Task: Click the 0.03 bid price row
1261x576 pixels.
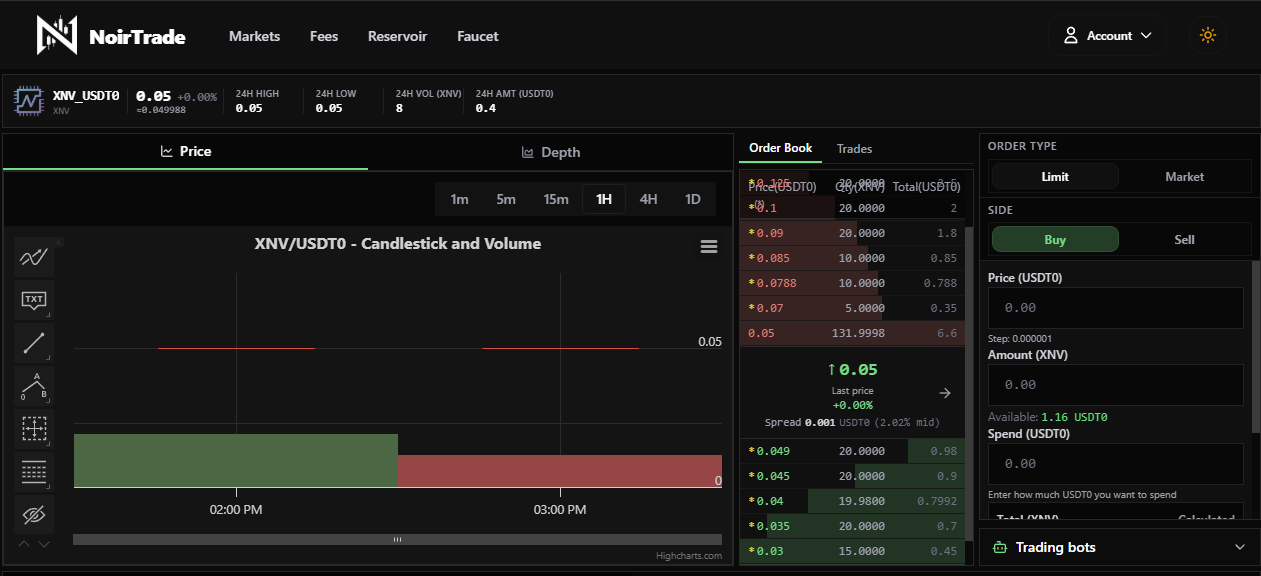Action: pyautogui.click(x=852, y=551)
